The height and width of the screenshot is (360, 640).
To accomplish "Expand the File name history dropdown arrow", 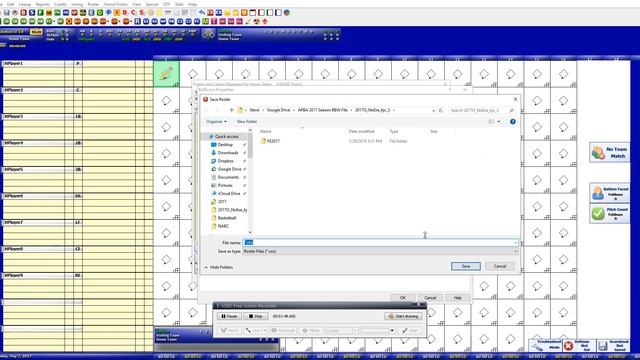I will click(516, 242).
